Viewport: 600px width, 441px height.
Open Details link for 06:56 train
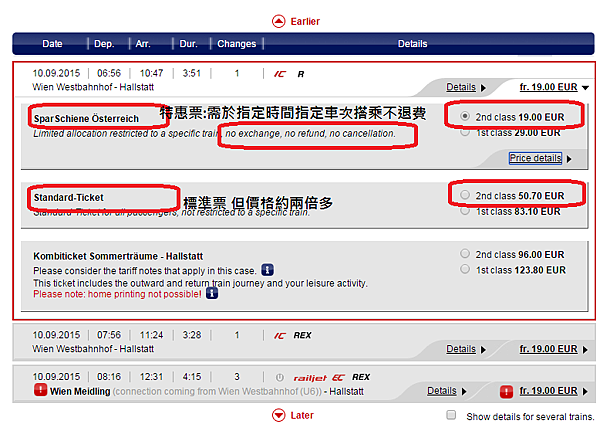point(461,87)
